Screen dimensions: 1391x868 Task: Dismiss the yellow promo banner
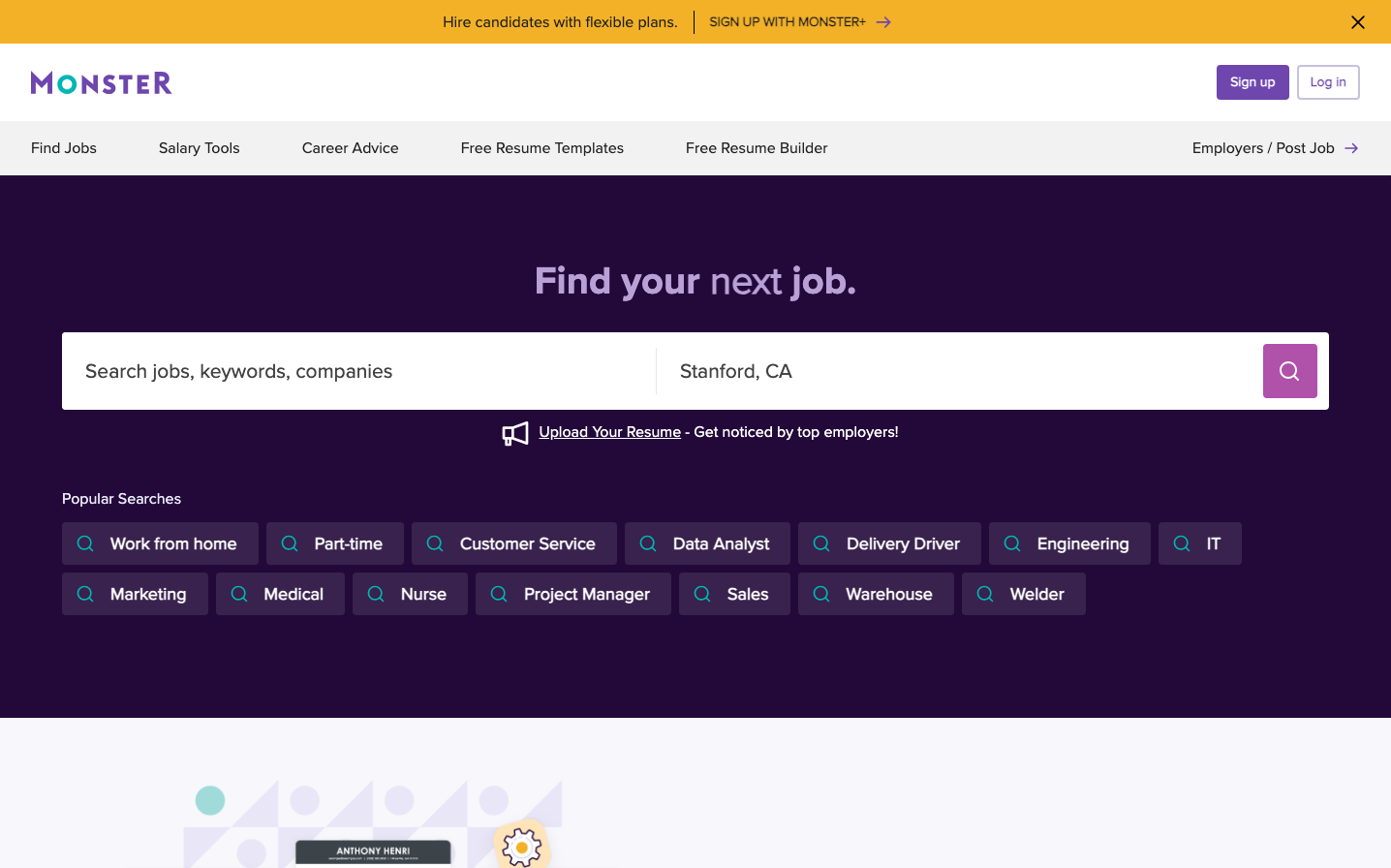tap(1357, 22)
